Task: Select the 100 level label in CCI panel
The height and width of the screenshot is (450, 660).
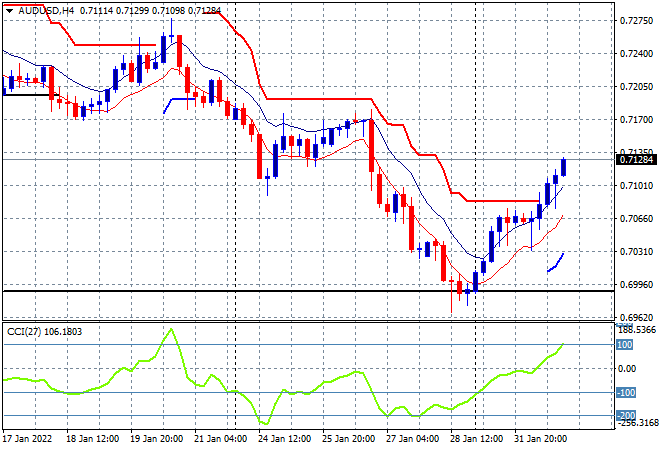Action: [x=624, y=345]
